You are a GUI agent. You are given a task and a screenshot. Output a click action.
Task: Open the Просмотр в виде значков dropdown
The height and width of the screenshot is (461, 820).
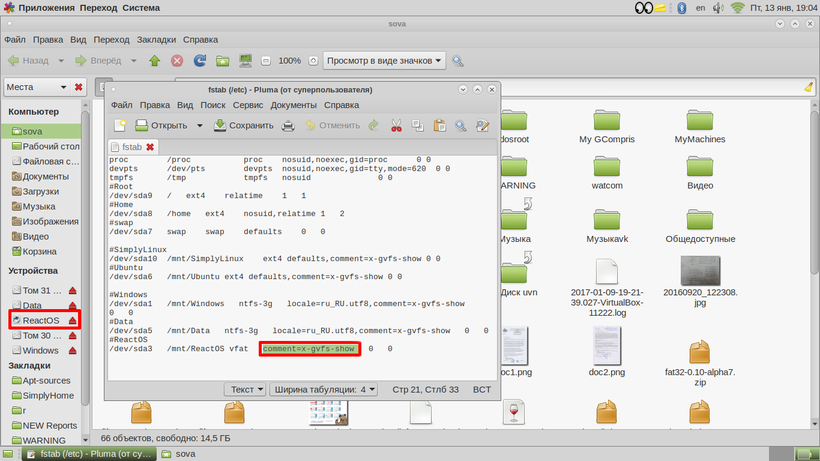click(384, 61)
